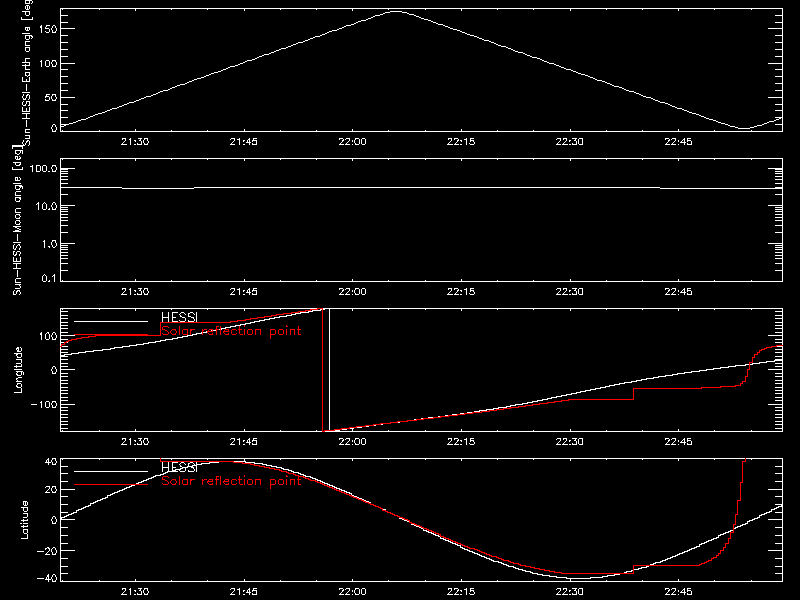This screenshot has width=800, height=600.
Task: Click red legend line sample in Latitude plot
Action: (x=111, y=485)
